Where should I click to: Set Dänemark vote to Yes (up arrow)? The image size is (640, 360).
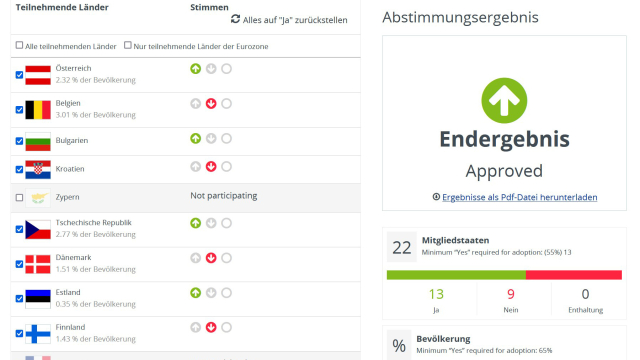pos(196,258)
